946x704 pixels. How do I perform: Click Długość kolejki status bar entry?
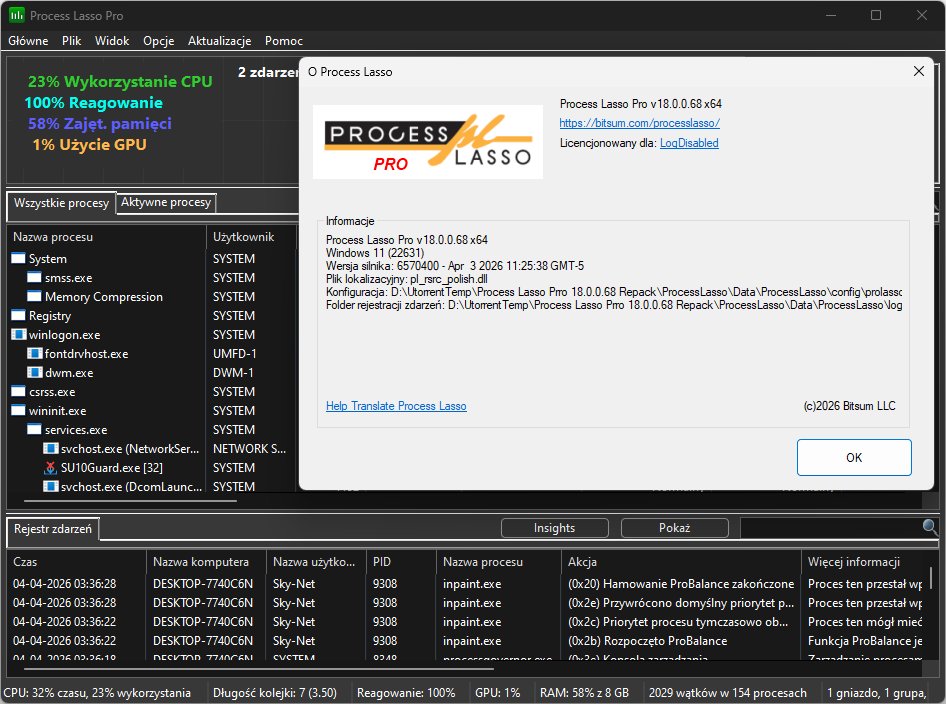[x=275, y=693]
